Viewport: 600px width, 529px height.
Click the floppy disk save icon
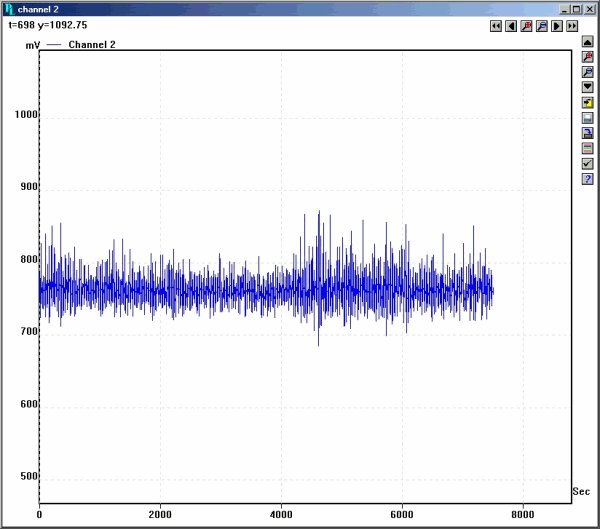(x=588, y=118)
